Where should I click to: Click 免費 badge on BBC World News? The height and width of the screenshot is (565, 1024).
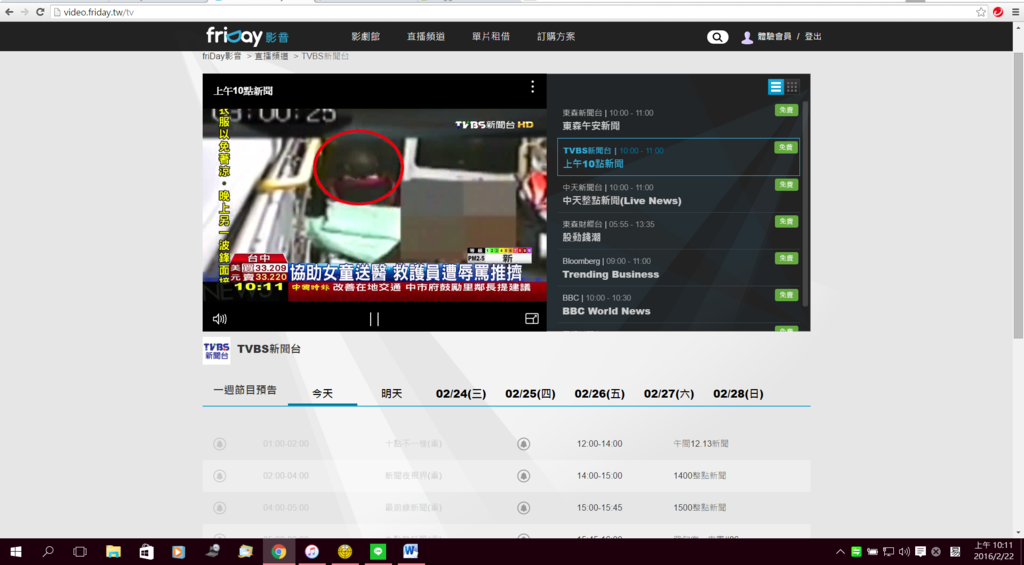pyautogui.click(x=786, y=295)
